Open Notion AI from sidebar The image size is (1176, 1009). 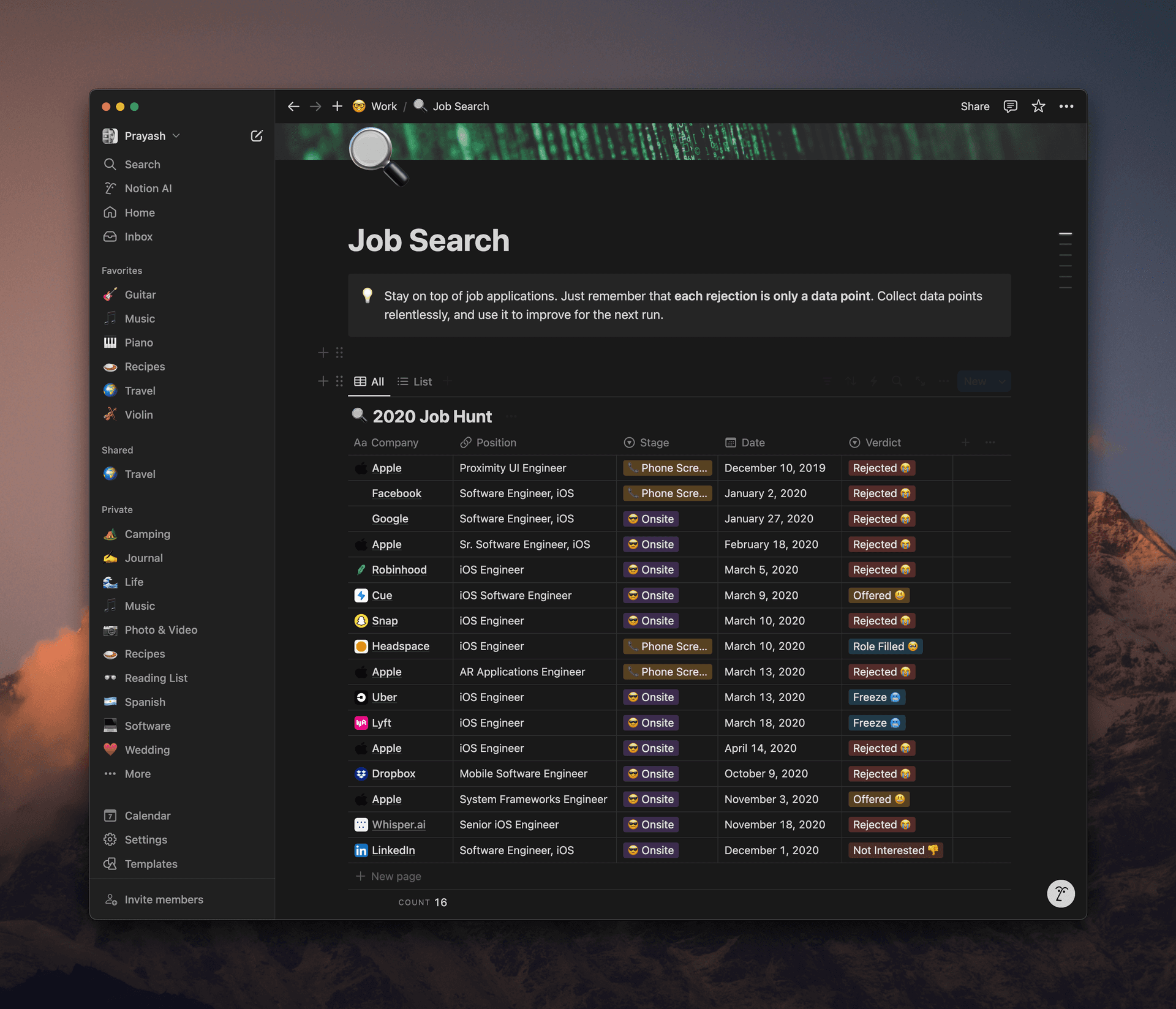(x=148, y=187)
